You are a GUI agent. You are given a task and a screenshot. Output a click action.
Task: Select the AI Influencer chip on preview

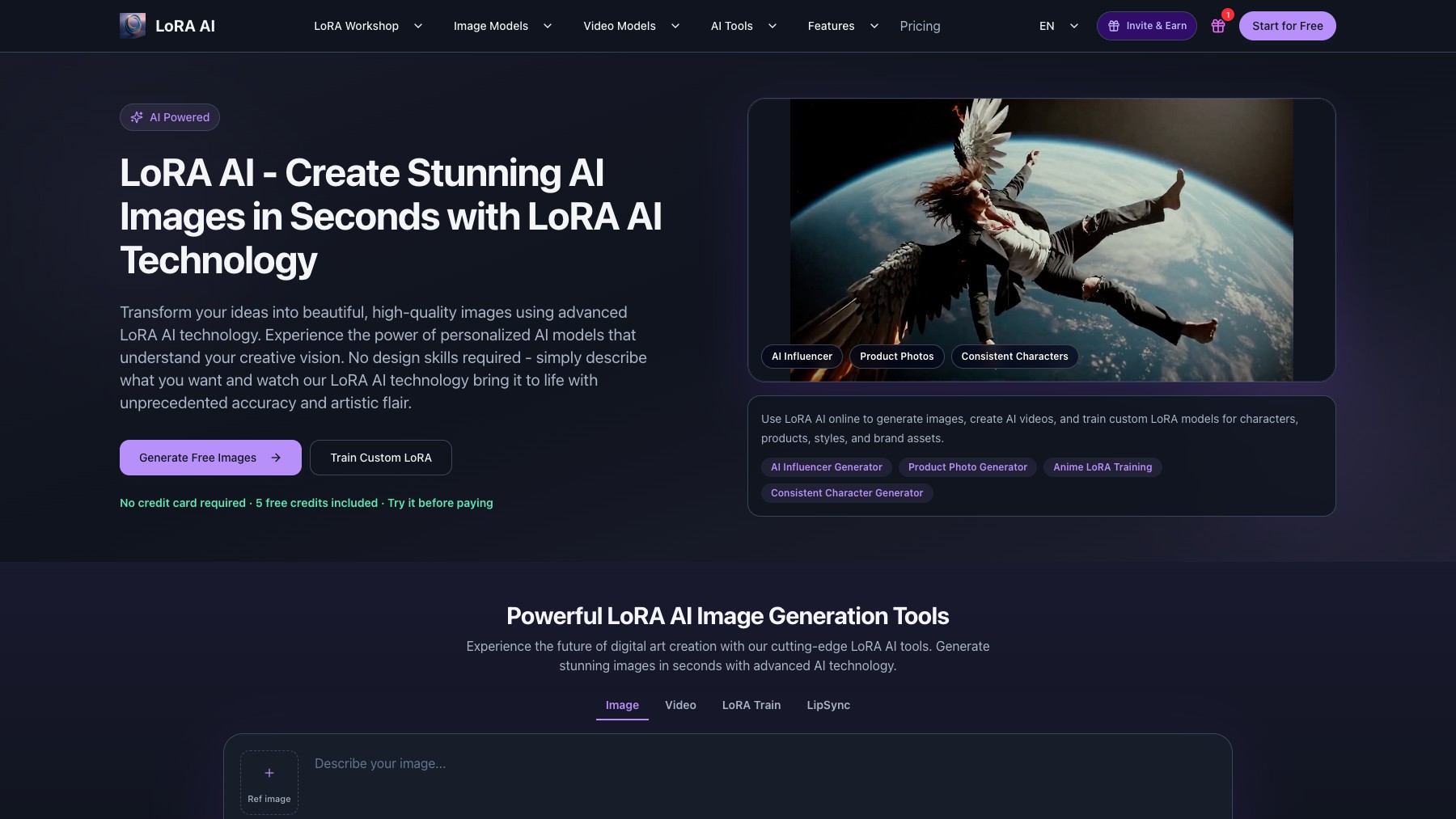click(802, 357)
